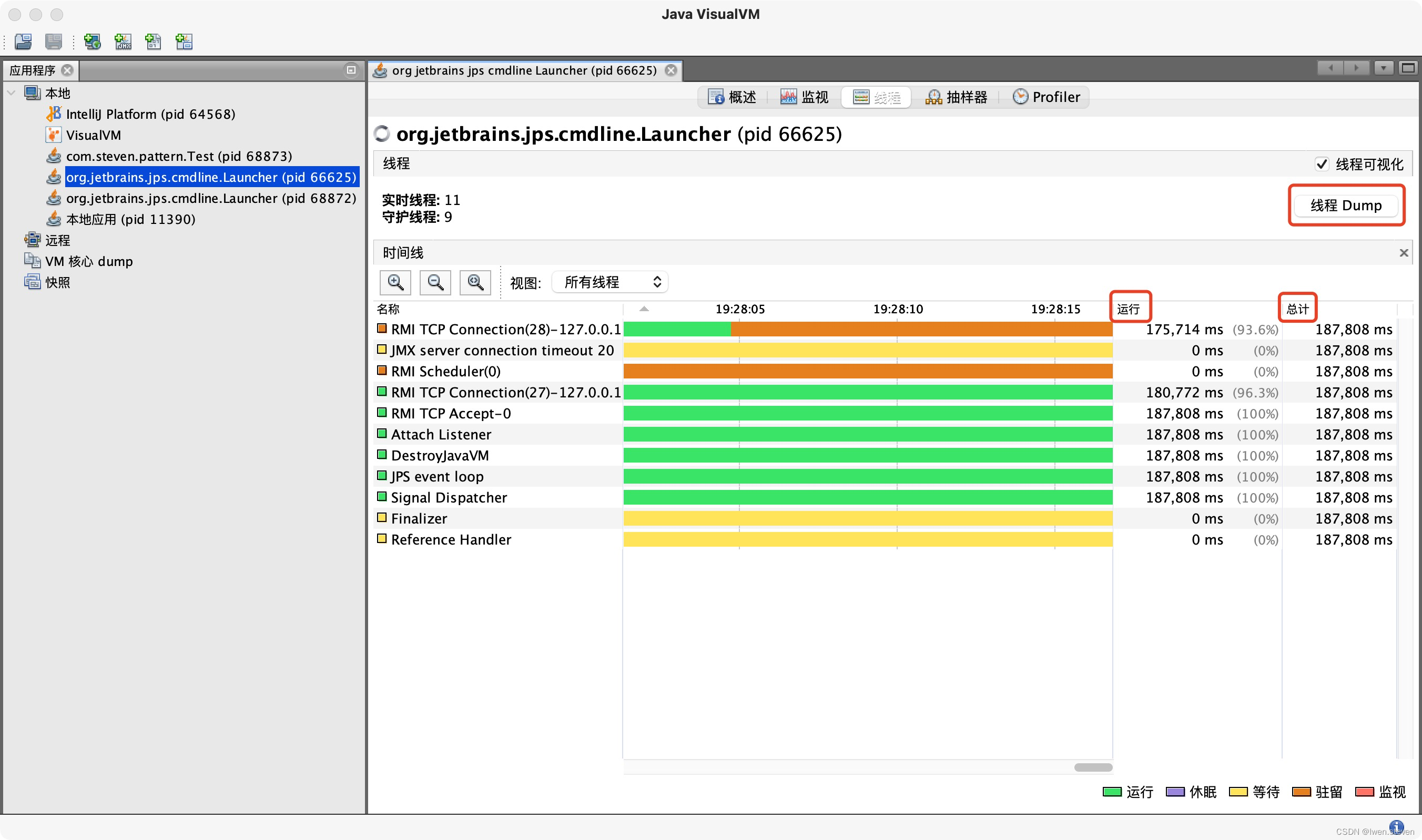
Task: Click the greyed Save toolbar icon
Action: (x=54, y=42)
